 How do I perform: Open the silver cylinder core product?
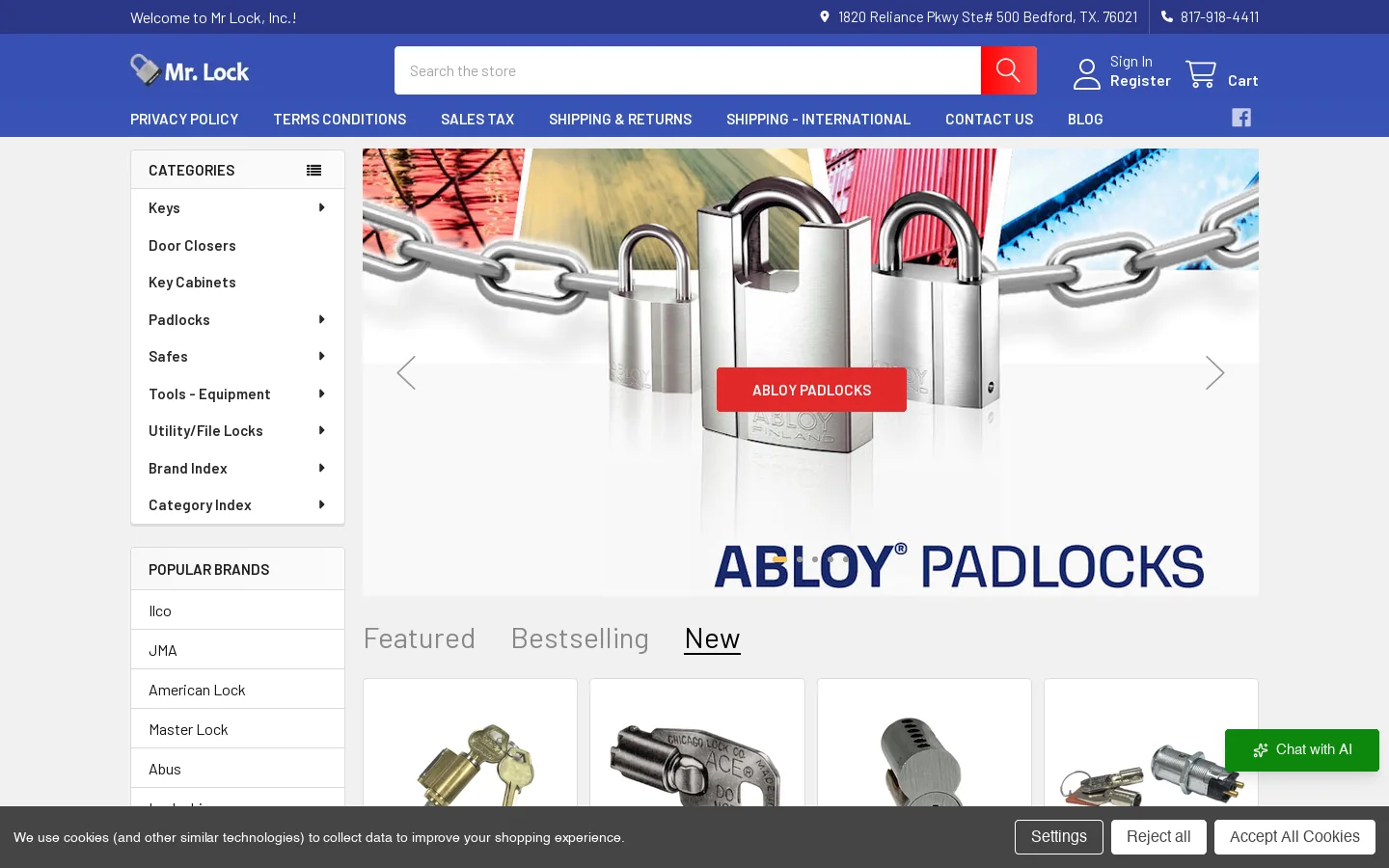(924, 743)
